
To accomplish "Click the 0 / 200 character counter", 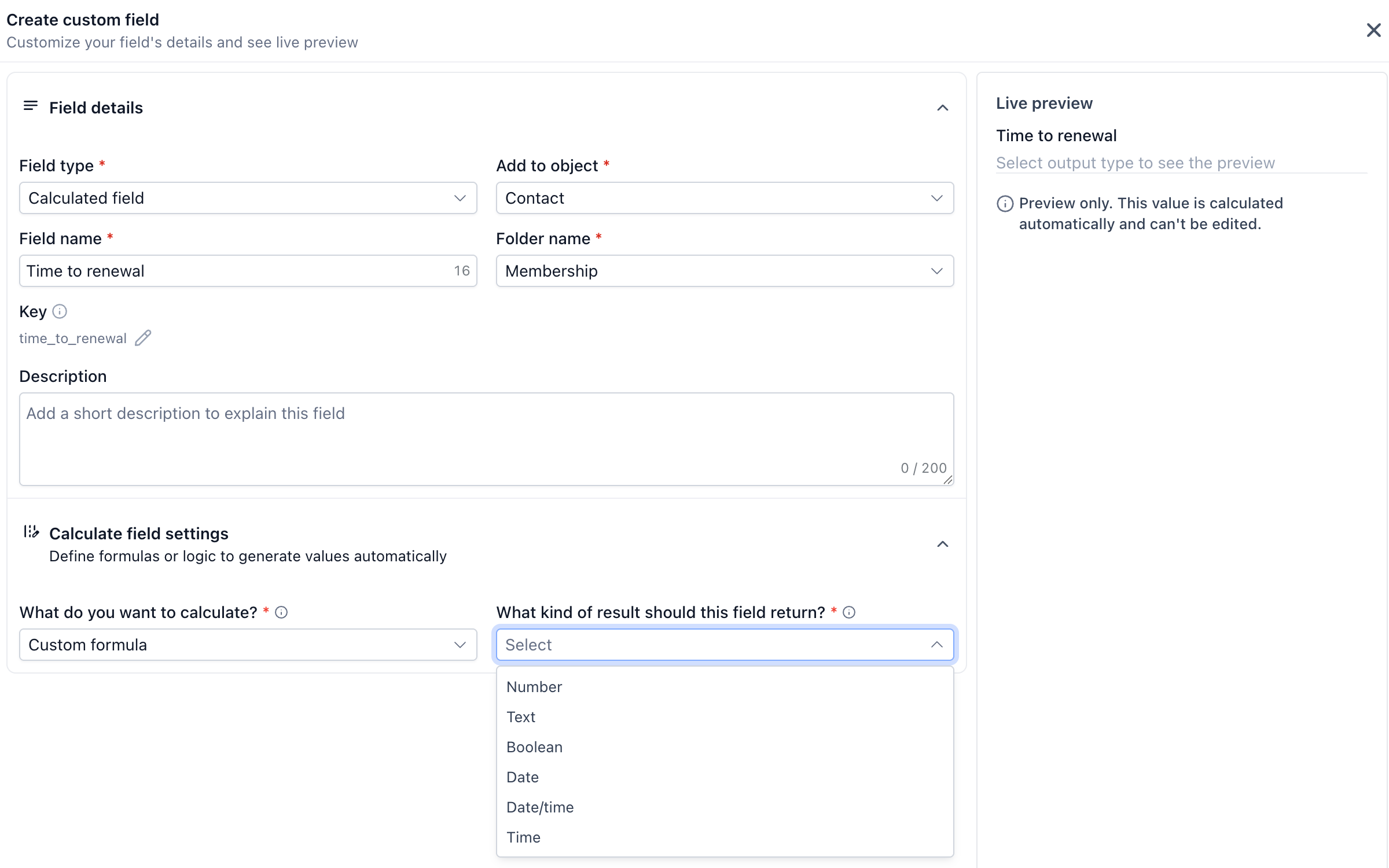I will (x=924, y=468).
